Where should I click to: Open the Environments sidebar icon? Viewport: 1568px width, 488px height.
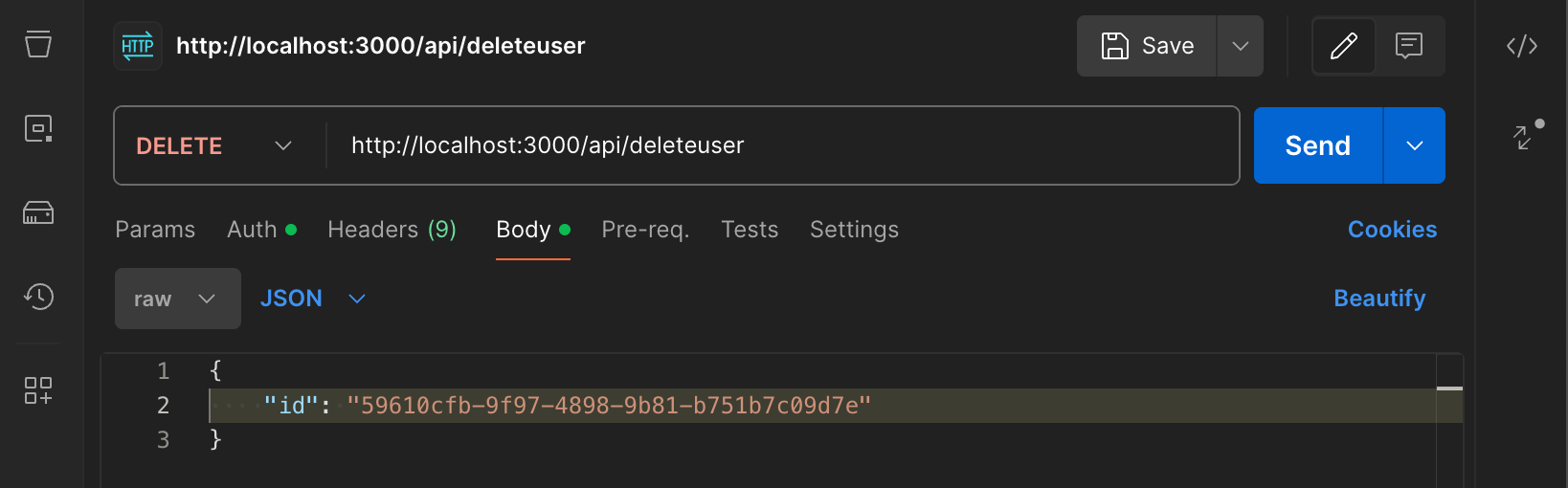click(38, 128)
